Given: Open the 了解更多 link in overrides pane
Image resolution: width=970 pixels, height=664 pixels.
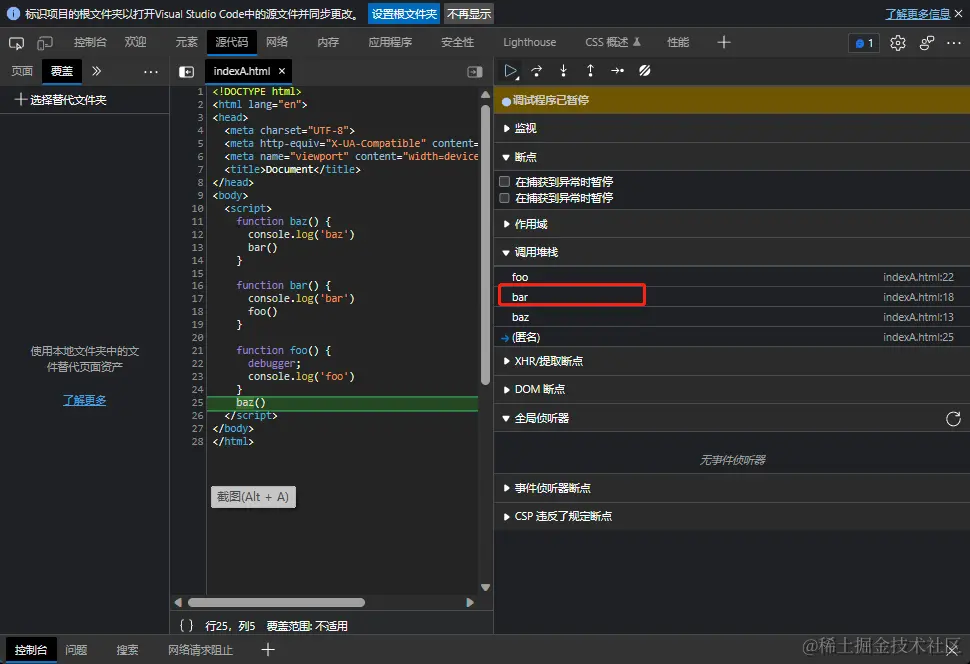Looking at the screenshot, I should click(x=84, y=400).
